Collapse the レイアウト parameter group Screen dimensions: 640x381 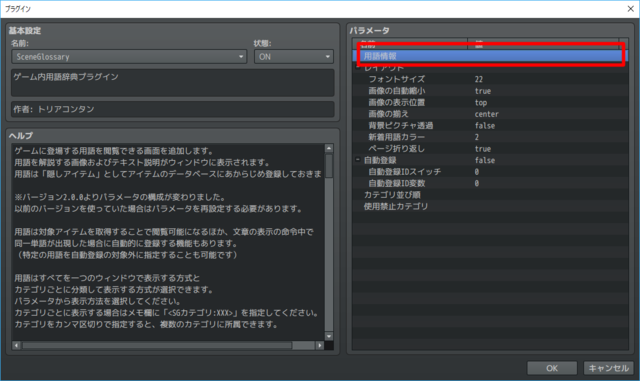358,67
